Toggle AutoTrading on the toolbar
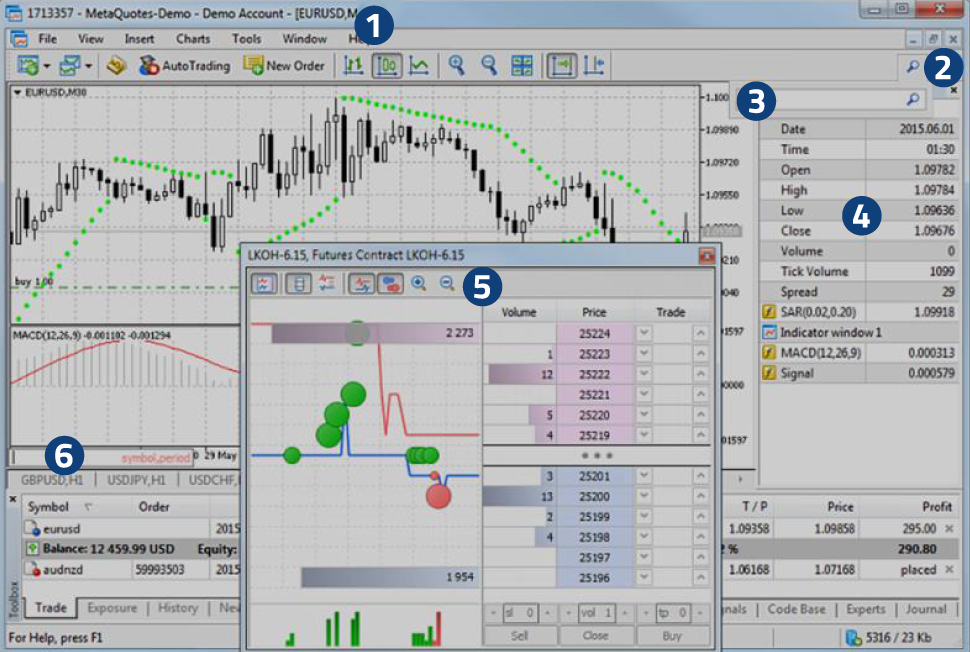970x652 pixels. point(184,65)
